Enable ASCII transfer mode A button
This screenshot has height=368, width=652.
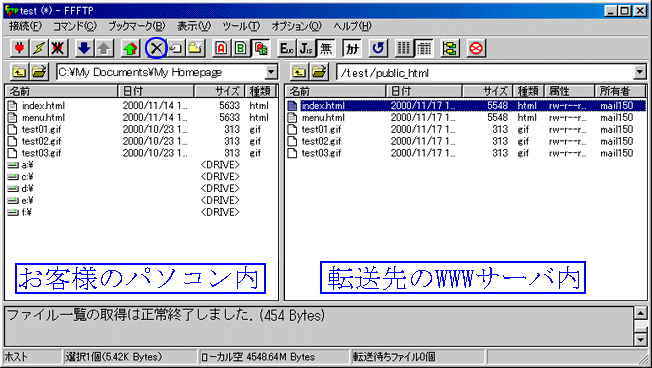point(221,48)
